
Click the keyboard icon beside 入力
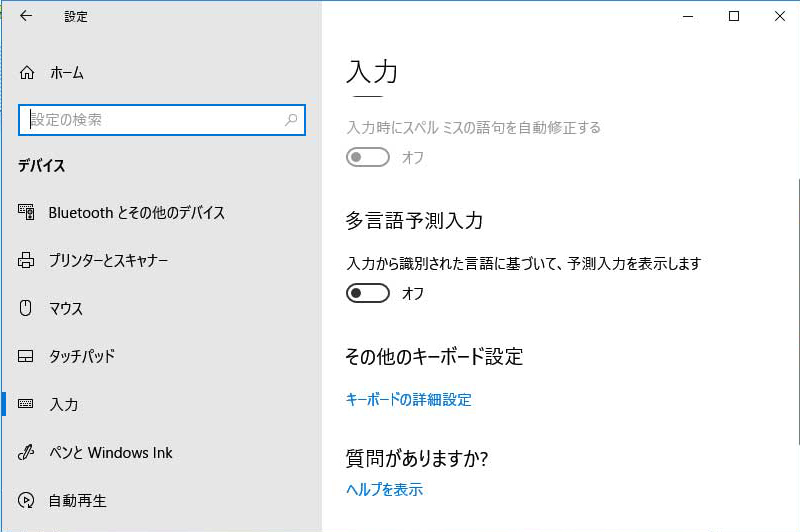tap(27, 405)
